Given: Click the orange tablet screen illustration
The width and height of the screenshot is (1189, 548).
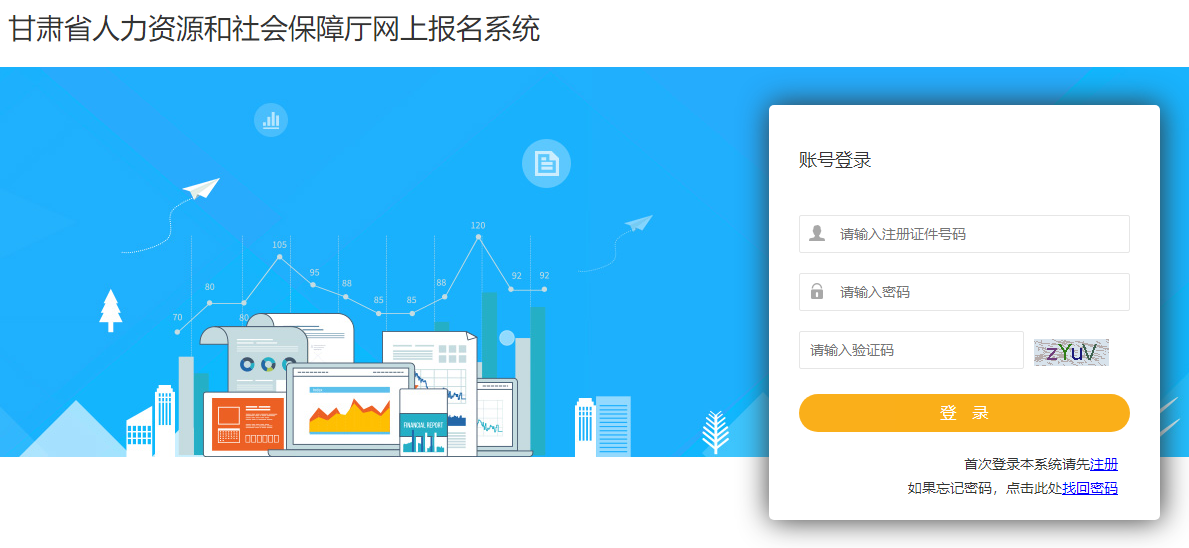Looking at the screenshot, I should 247,424.
